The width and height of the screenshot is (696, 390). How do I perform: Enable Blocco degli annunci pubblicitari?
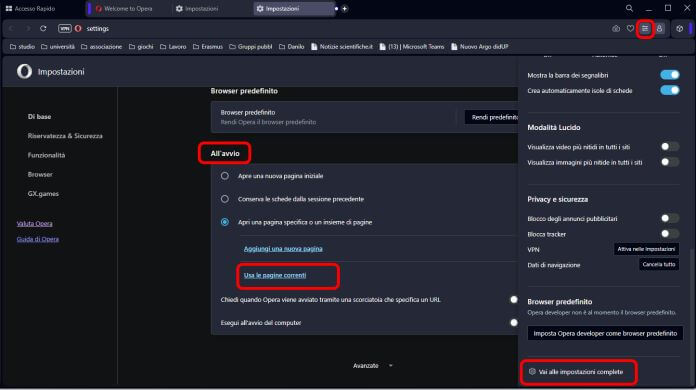(x=669, y=218)
